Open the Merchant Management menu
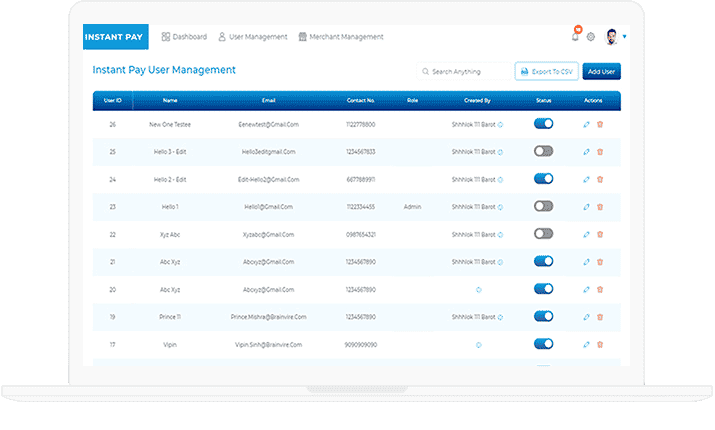 tap(340, 37)
